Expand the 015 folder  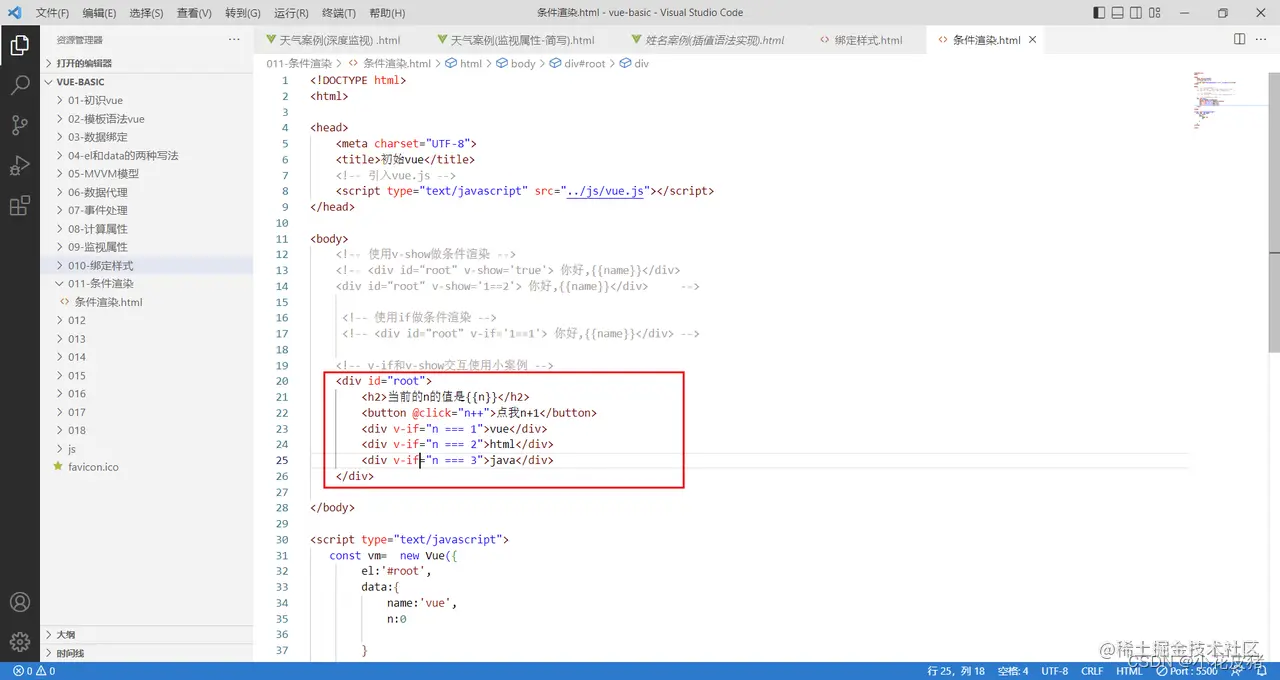tap(147, 375)
